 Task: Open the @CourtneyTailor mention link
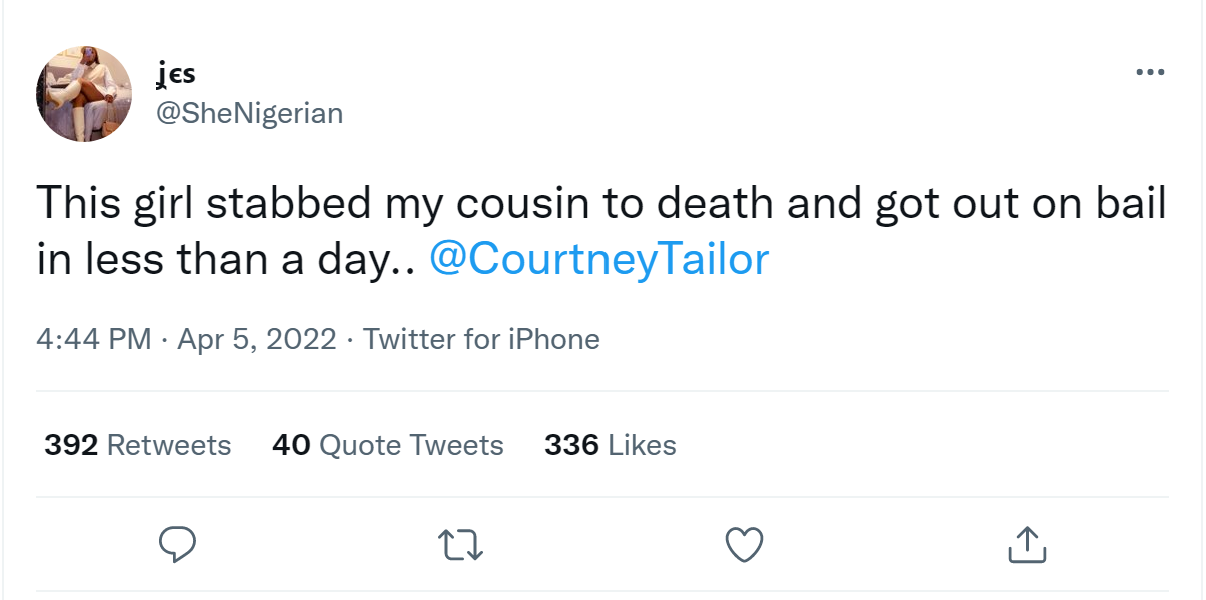pos(598,259)
